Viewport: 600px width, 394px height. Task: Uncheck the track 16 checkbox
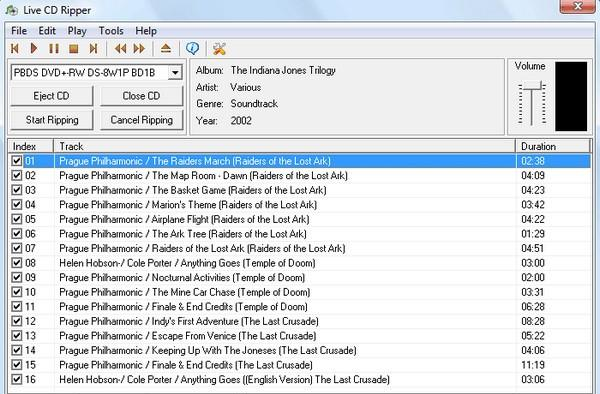pos(16,379)
